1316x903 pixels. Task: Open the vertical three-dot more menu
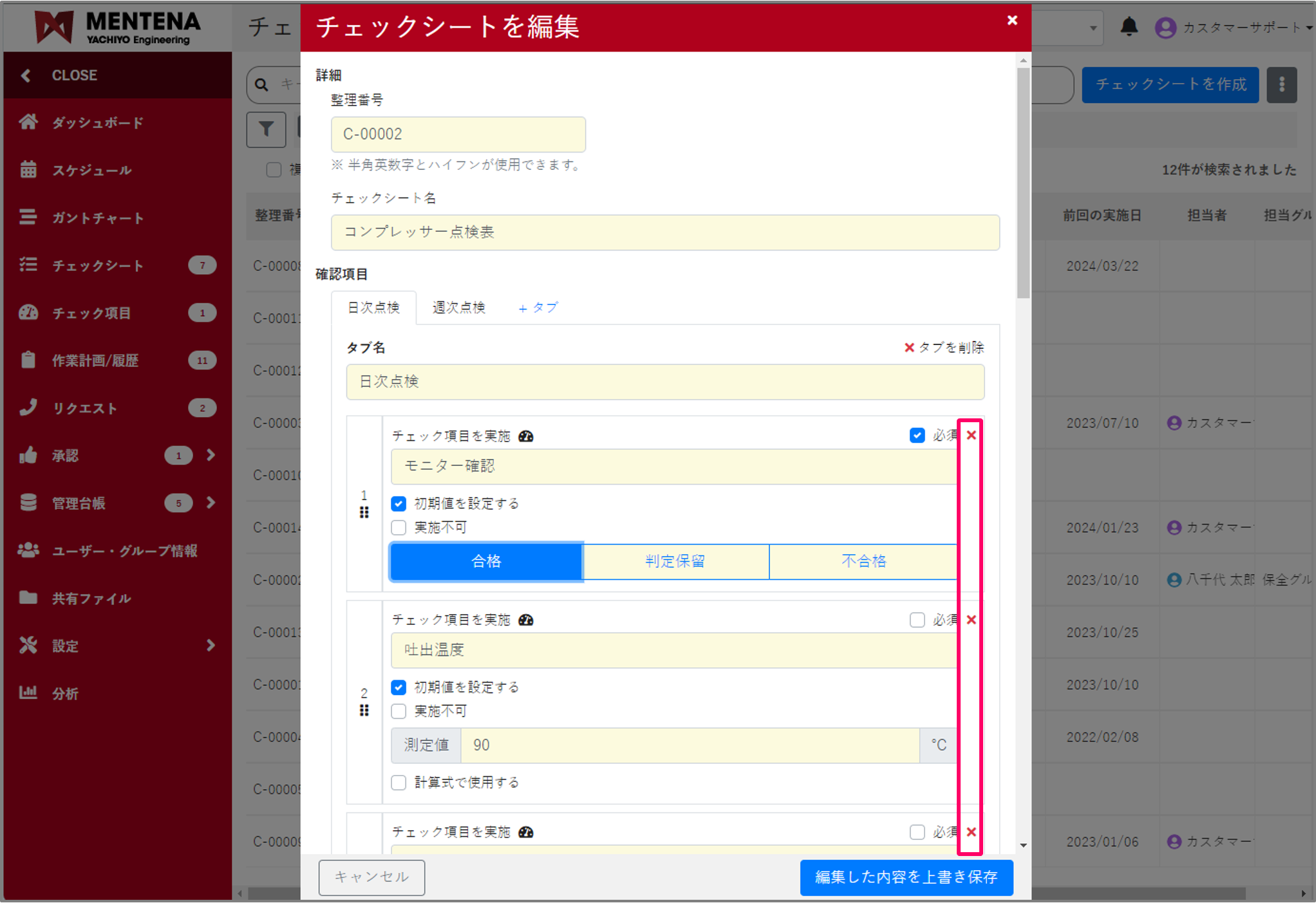click(1281, 84)
